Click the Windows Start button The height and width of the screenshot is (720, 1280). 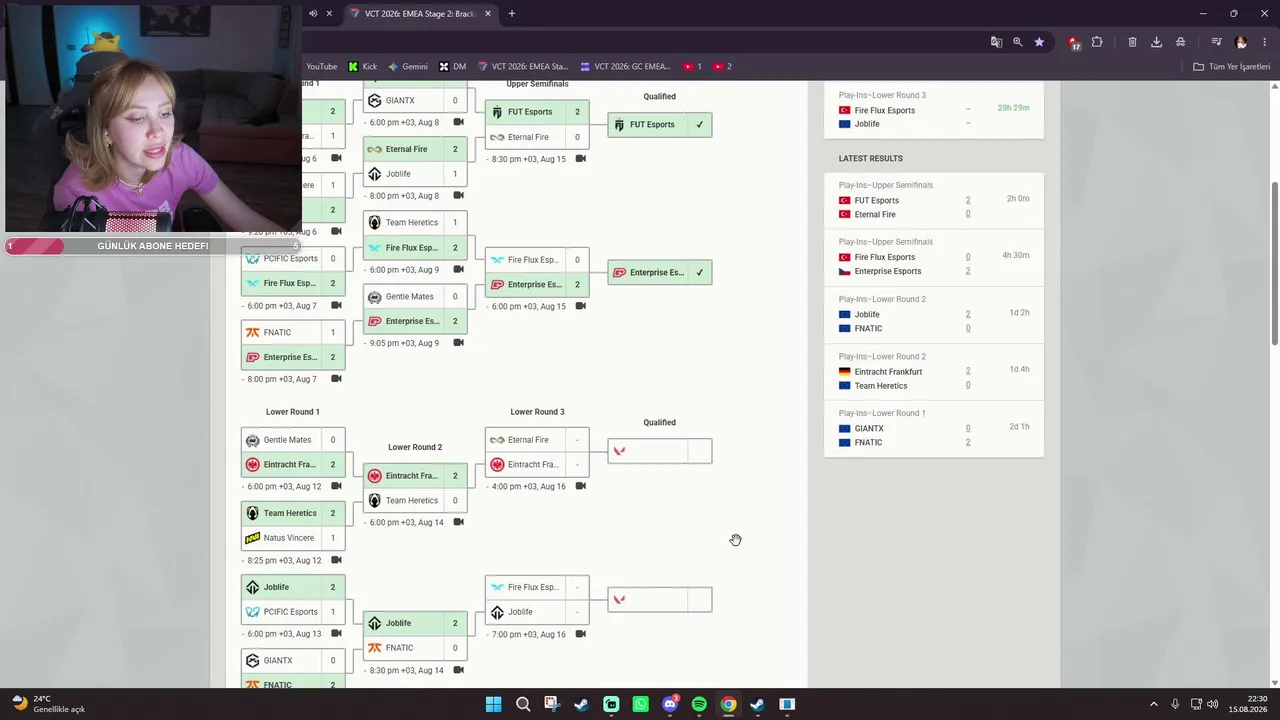493,704
